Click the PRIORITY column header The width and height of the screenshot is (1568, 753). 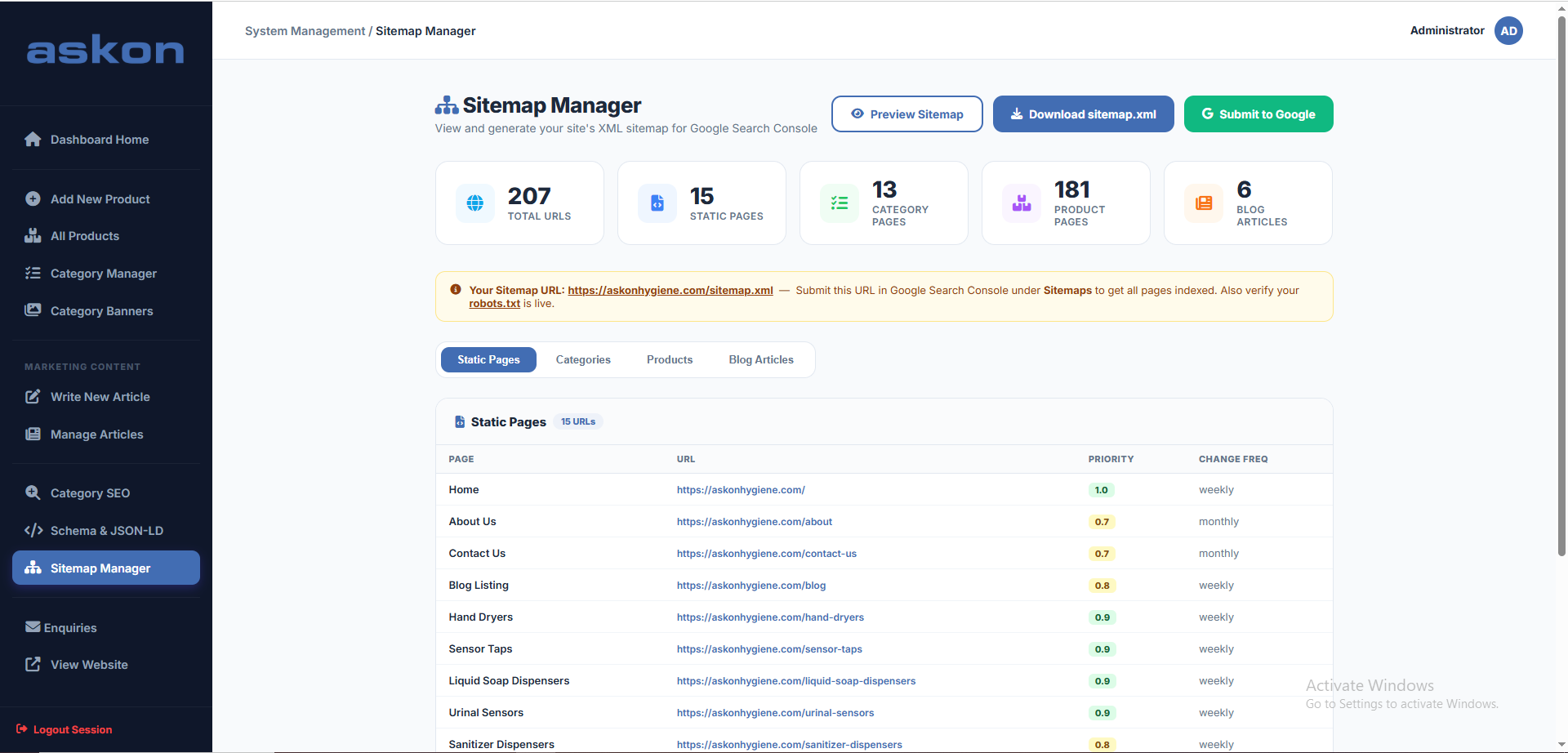1111,459
